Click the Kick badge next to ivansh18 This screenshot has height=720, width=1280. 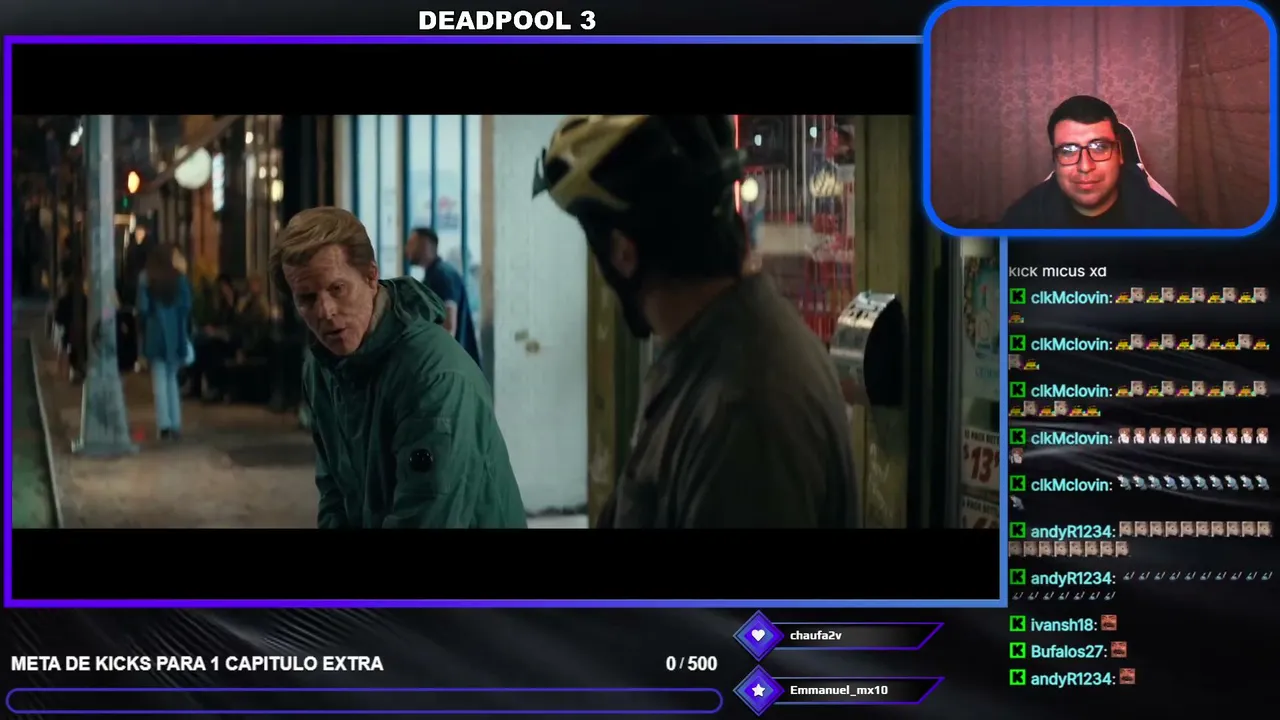(1017, 624)
